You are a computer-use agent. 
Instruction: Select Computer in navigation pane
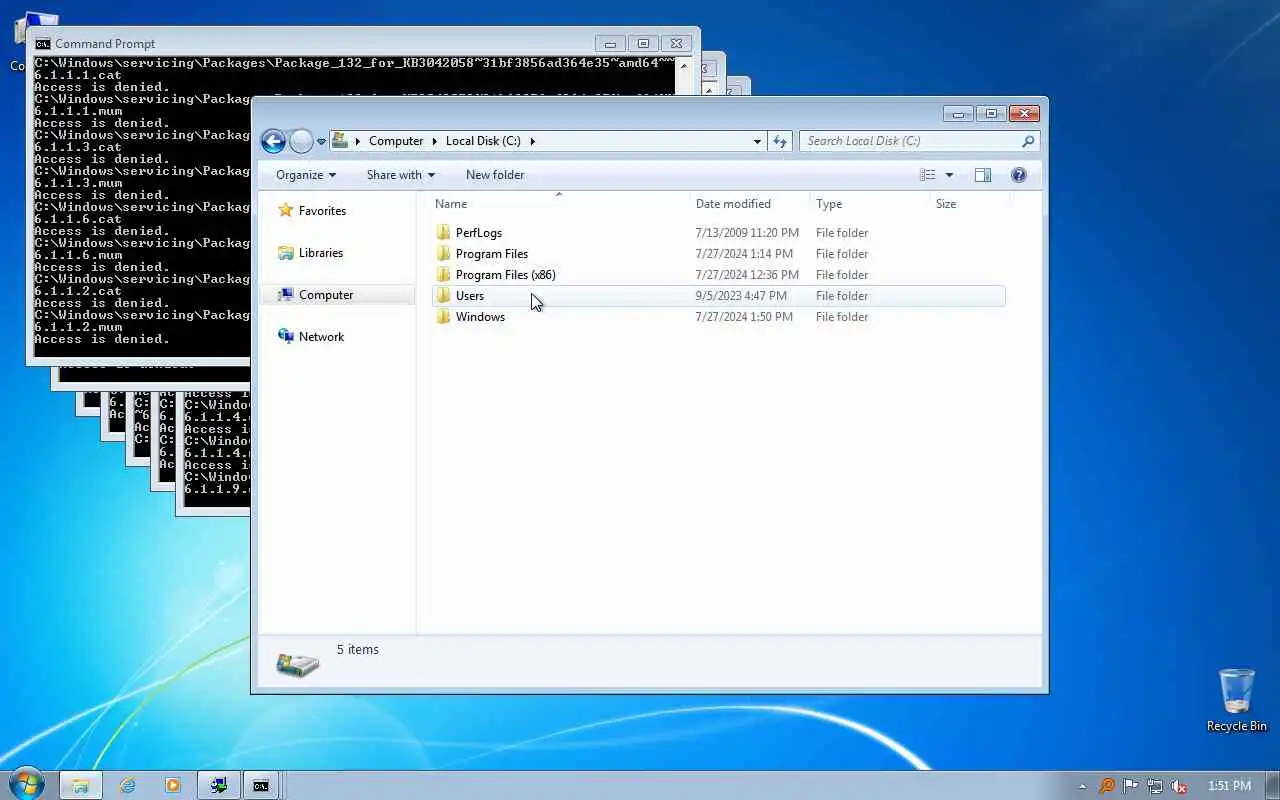pyautogui.click(x=326, y=295)
